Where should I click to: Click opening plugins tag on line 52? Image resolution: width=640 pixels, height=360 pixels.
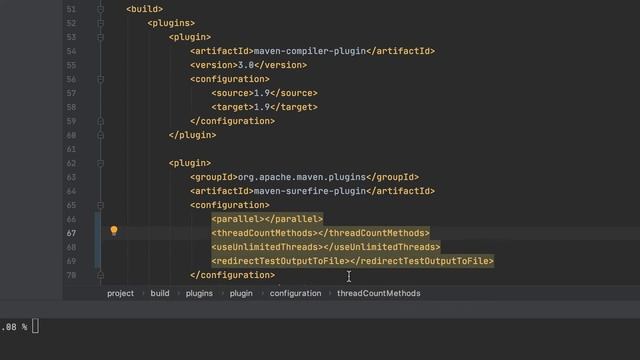coord(171,23)
